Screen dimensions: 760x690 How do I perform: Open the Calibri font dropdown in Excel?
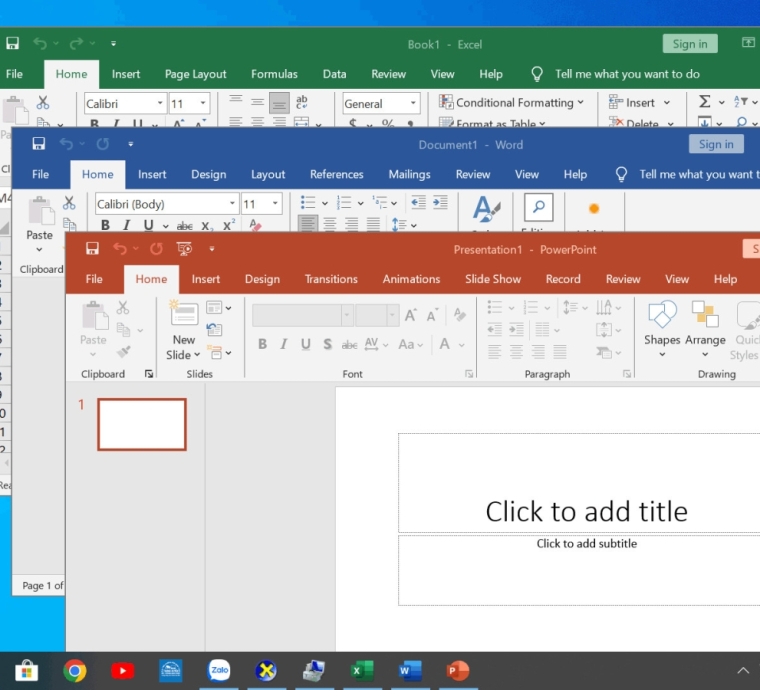point(160,103)
